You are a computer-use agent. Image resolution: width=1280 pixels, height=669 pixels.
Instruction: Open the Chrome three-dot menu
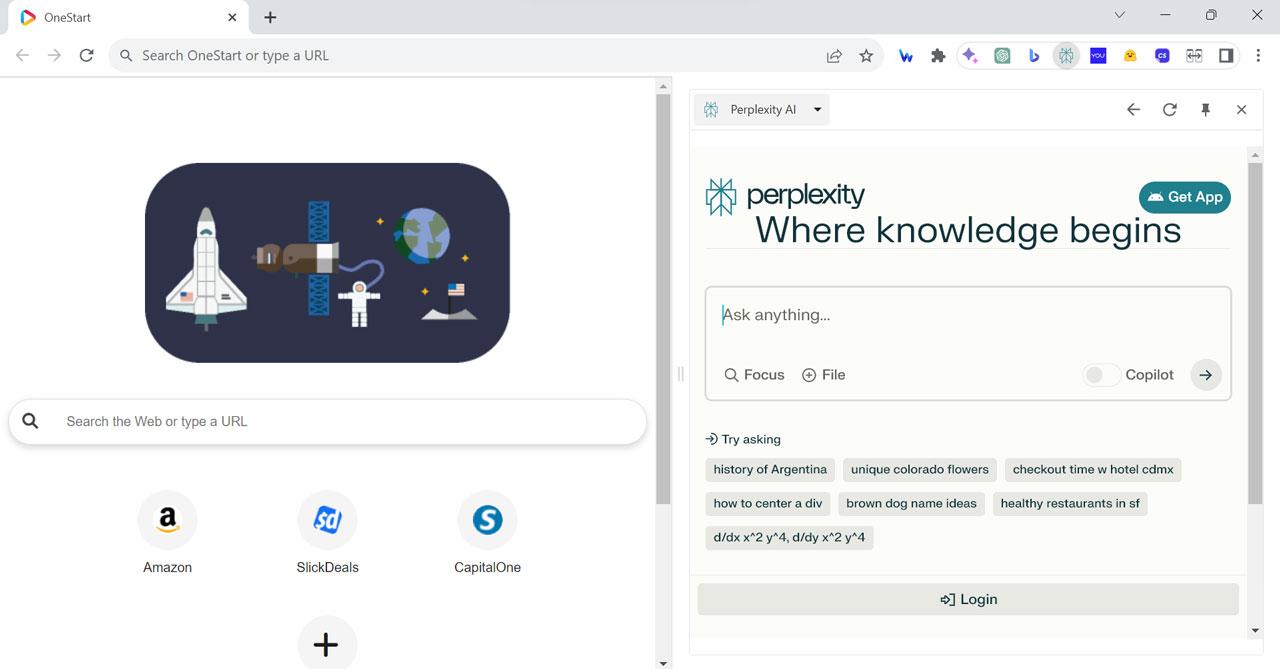(1258, 56)
